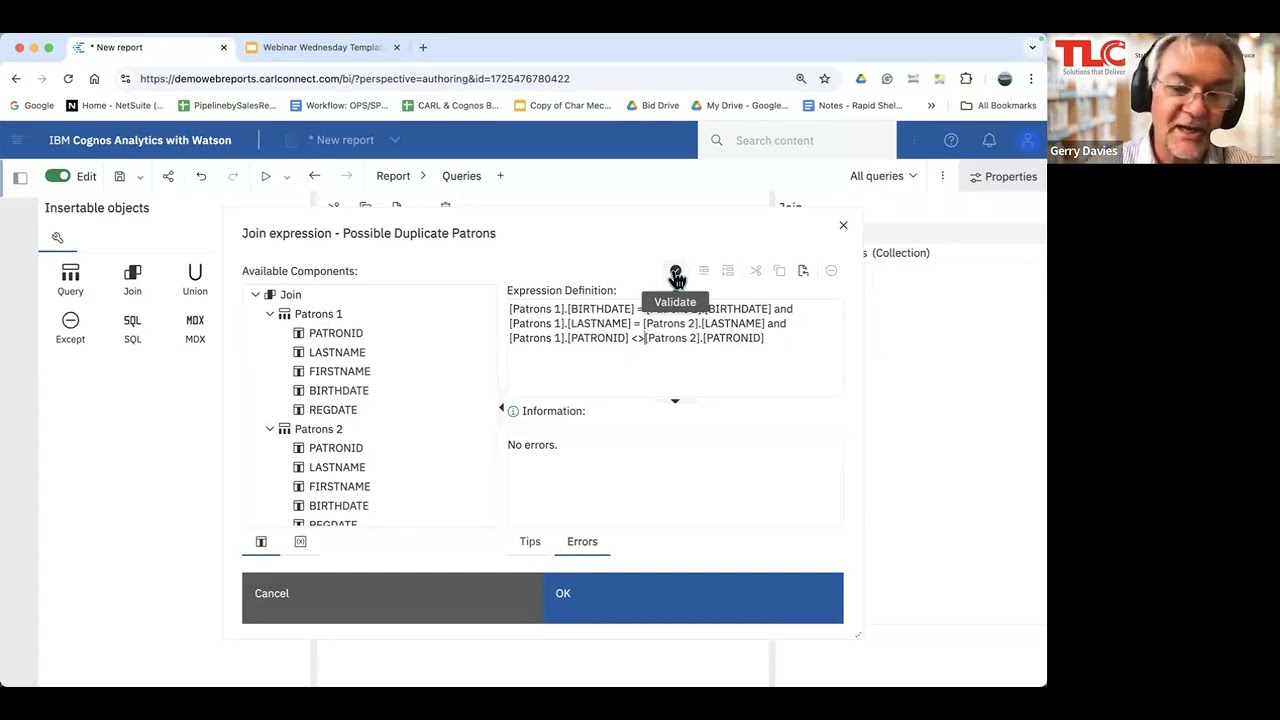Bookmark this page with the star
The height and width of the screenshot is (720, 1280).
pos(825,78)
